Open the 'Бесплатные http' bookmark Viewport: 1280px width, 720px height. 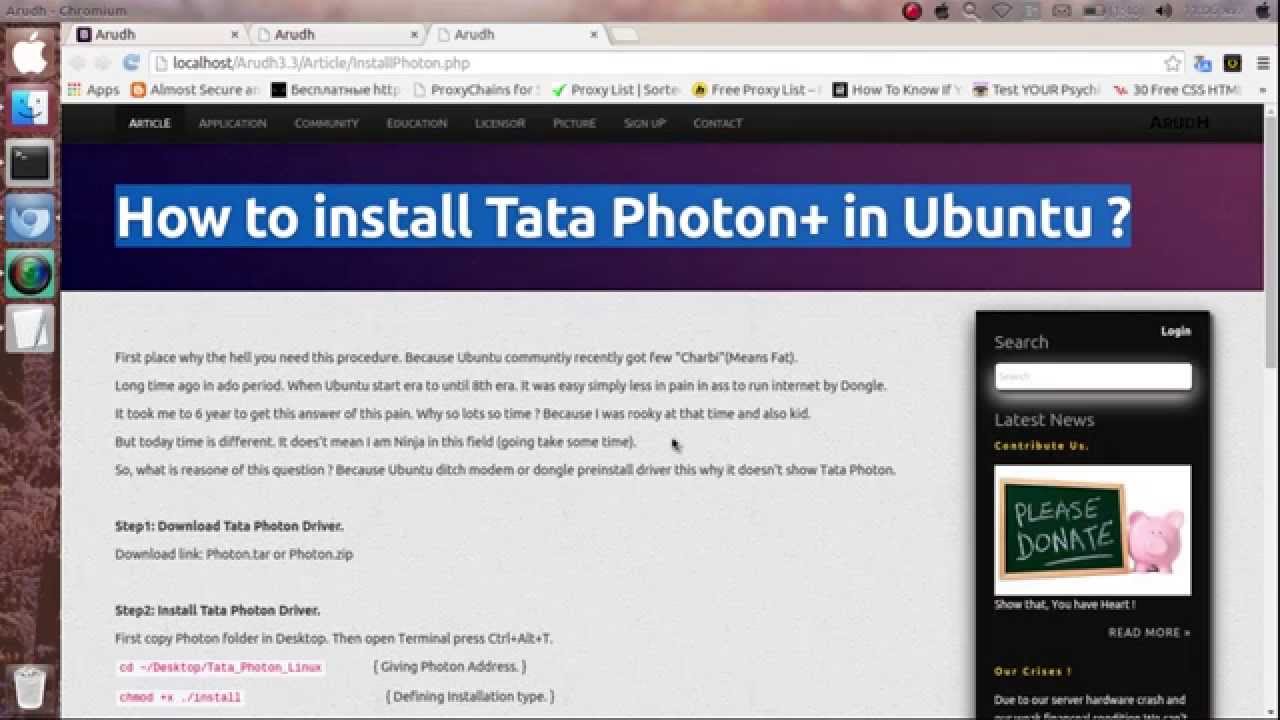coord(336,90)
